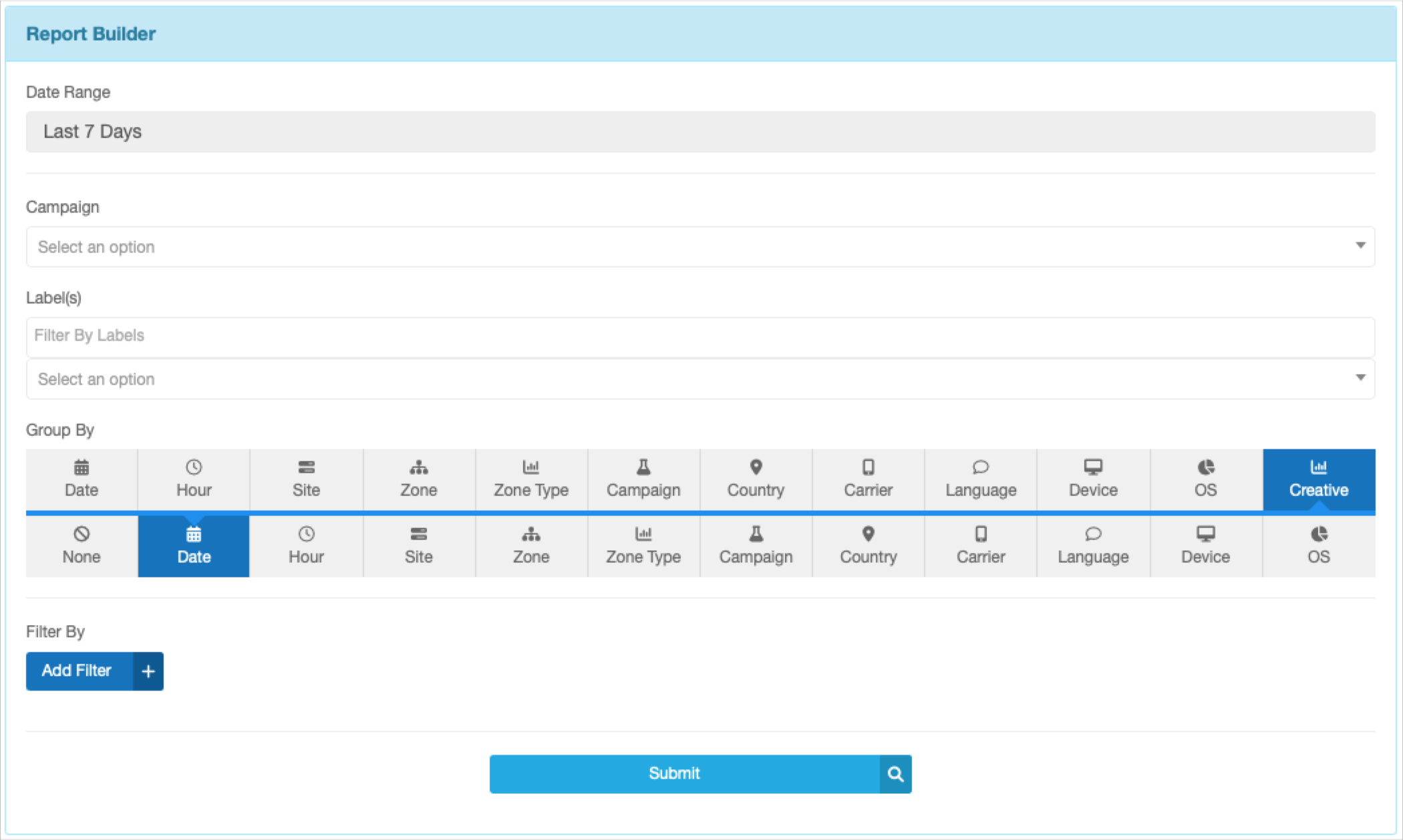
Task: Open the Campaign select dropdown
Action: click(x=699, y=246)
